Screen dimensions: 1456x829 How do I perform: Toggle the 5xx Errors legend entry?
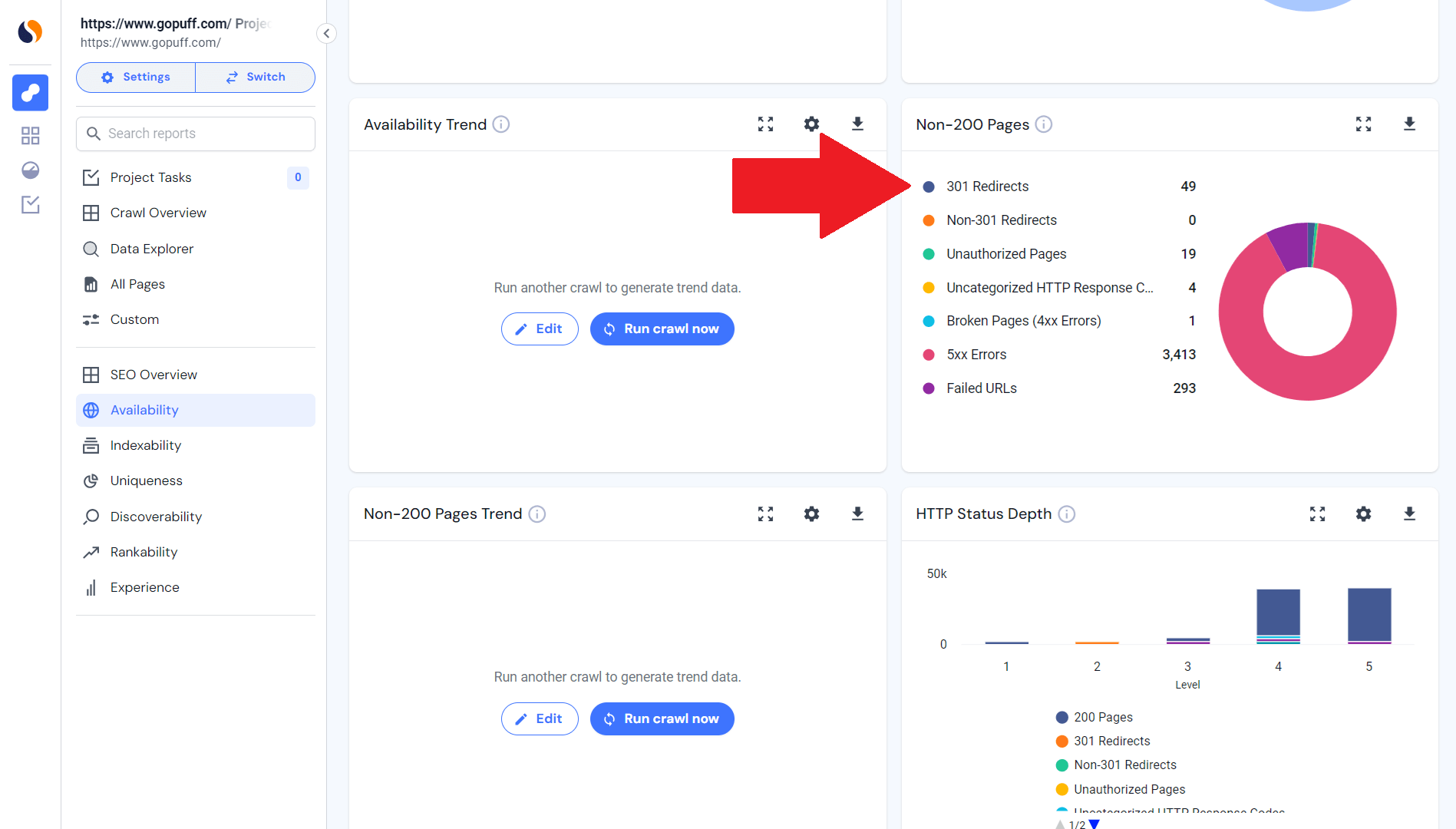point(976,354)
